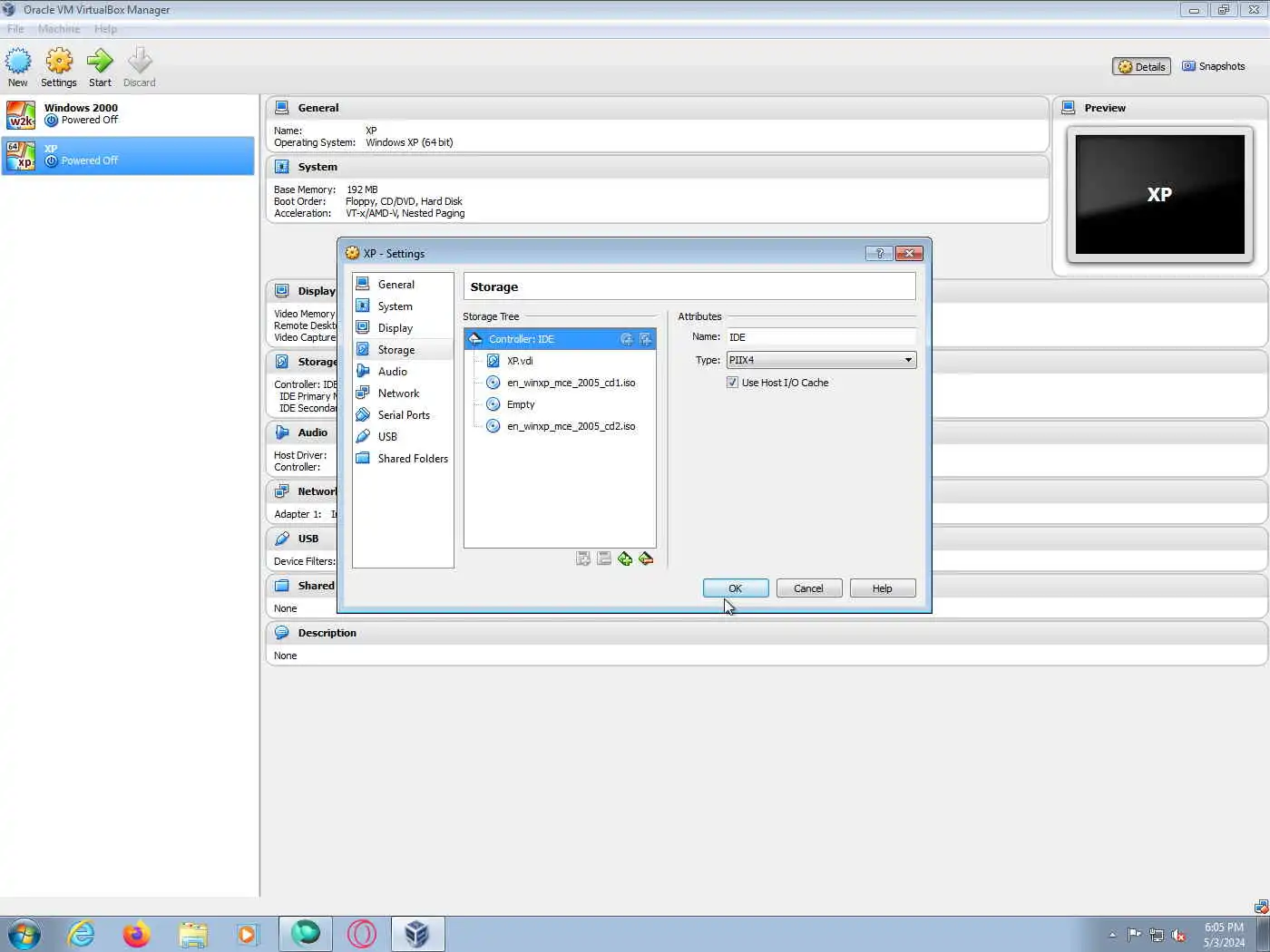
Task: Click the Add Controller icon below storage tree
Action: [583, 559]
